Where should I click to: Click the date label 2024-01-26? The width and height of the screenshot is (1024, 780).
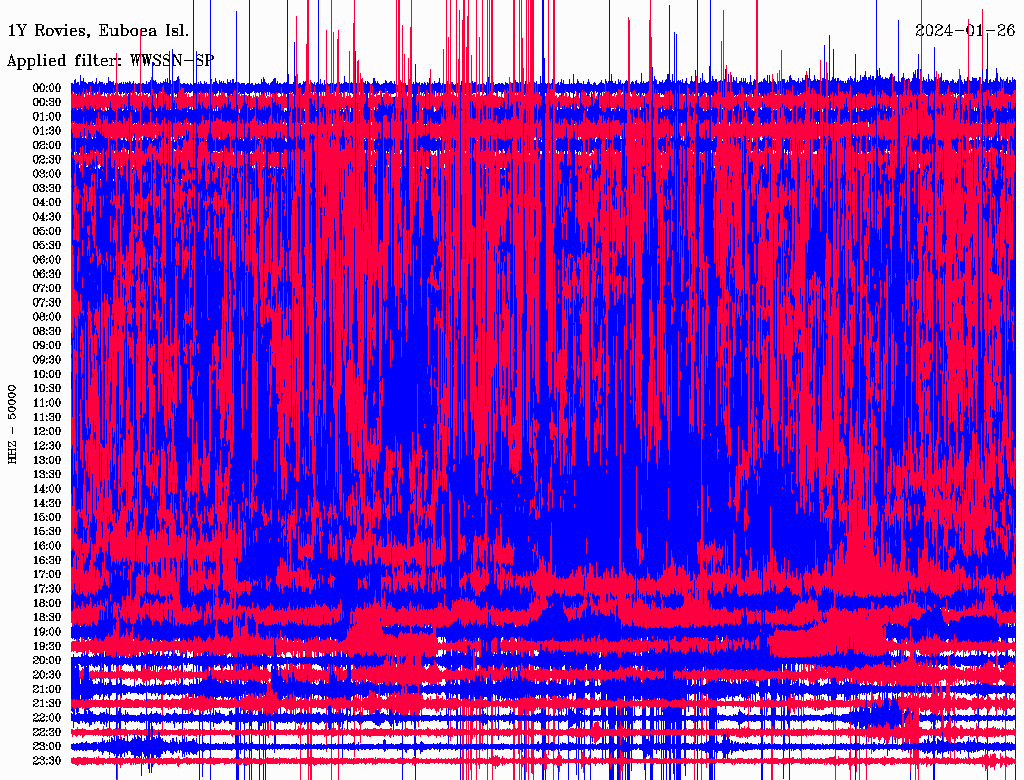click(x=964, y=30)
